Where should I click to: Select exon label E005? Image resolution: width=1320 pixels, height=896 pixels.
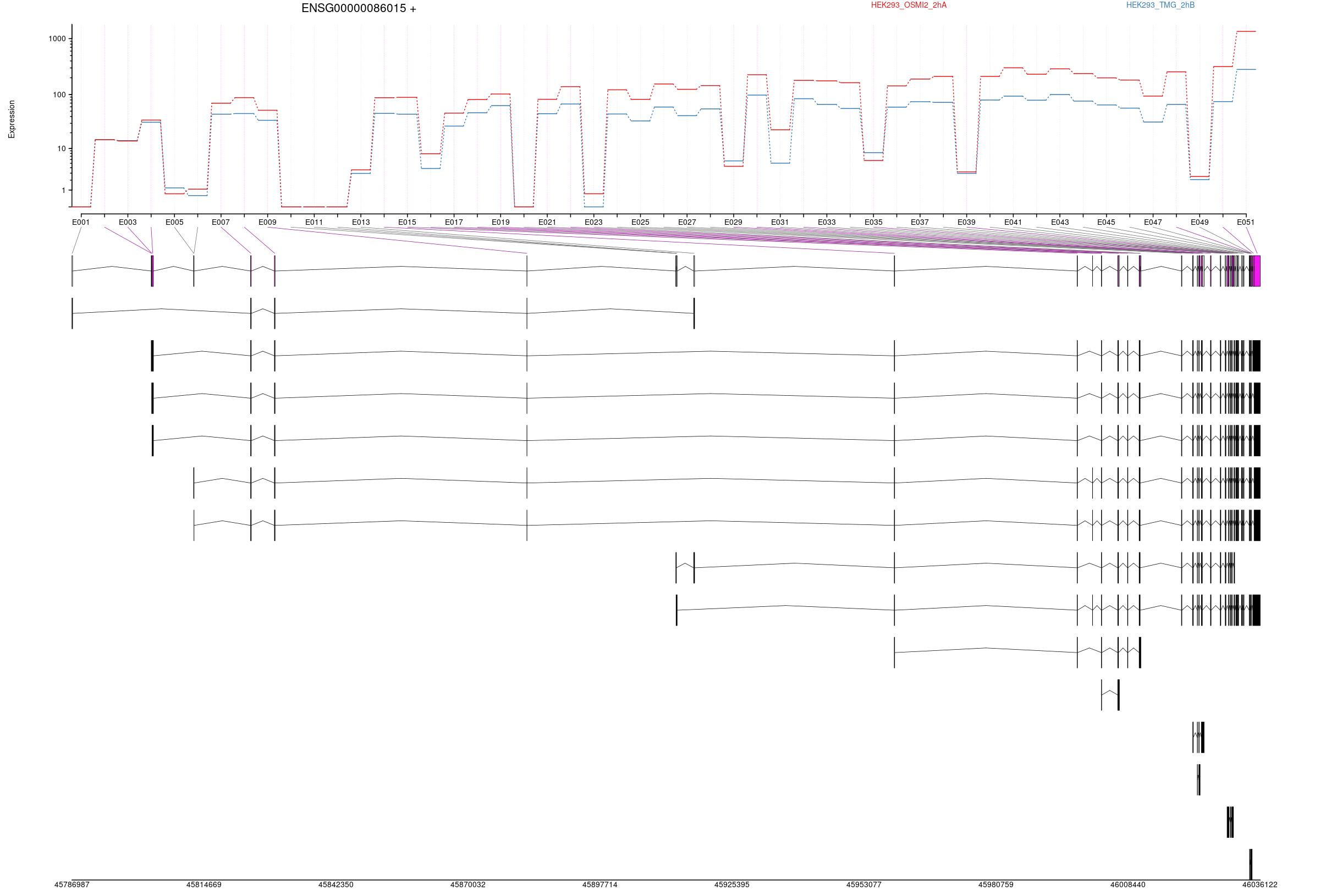click(x=174, y=223)
